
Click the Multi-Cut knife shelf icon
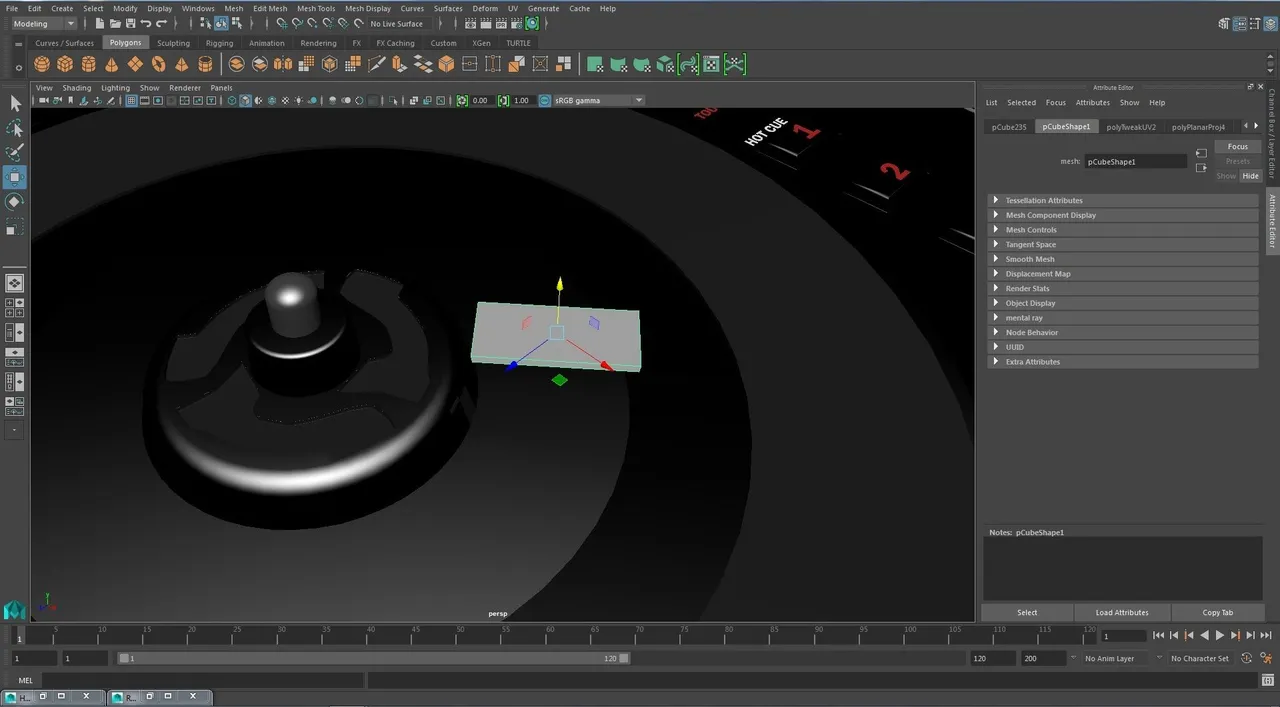pyautogui.click(x=376, y=64)
